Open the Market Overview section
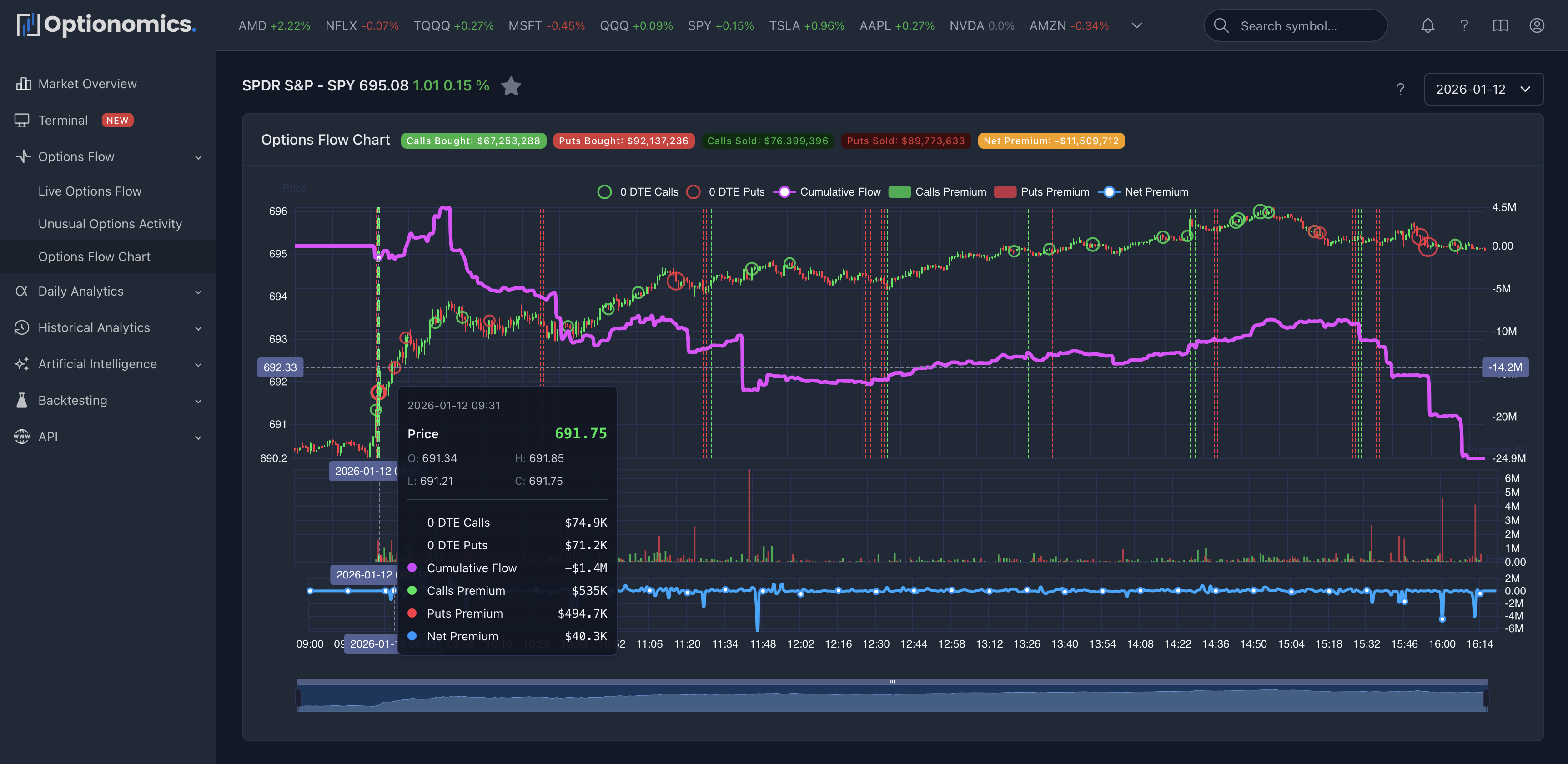1568x764 pixels. click(x=87, y=83)
